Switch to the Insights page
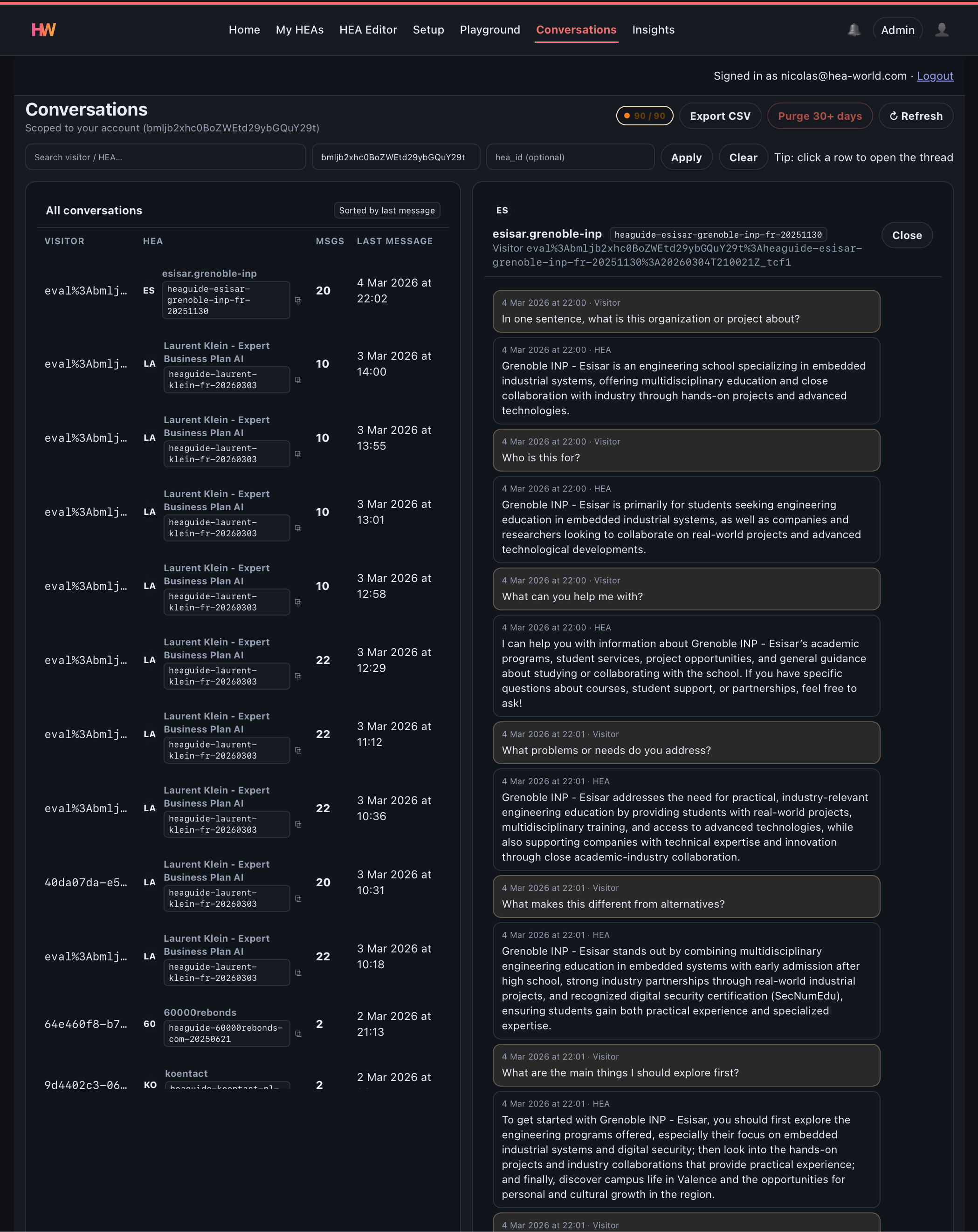 [x=654, y=30]
